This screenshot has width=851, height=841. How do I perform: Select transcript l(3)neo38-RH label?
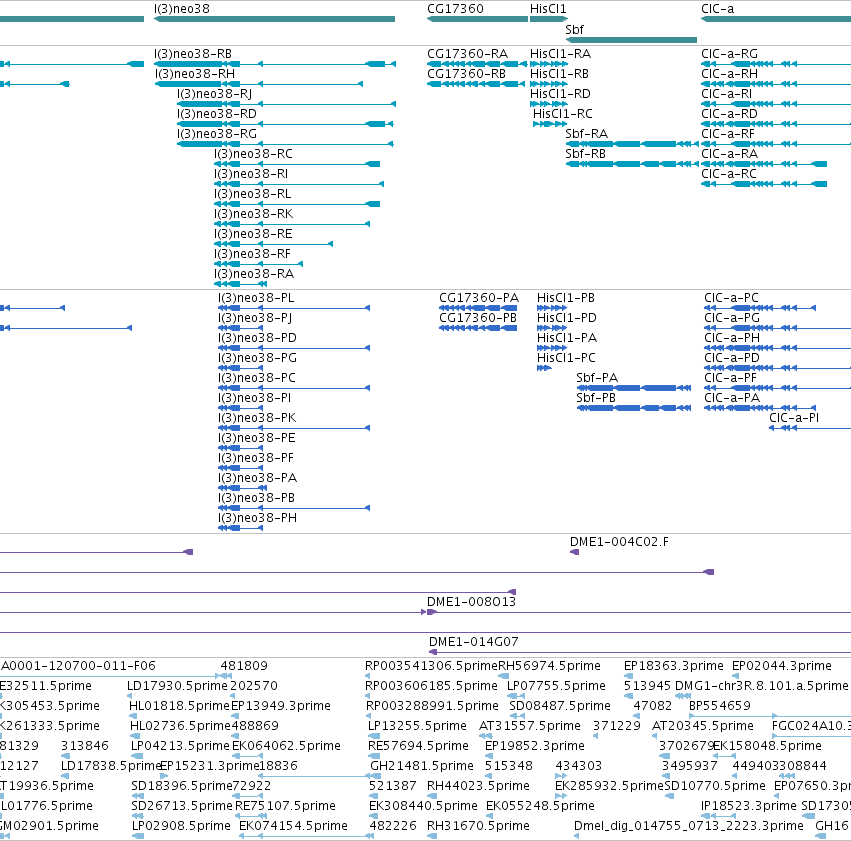[195, 74]
